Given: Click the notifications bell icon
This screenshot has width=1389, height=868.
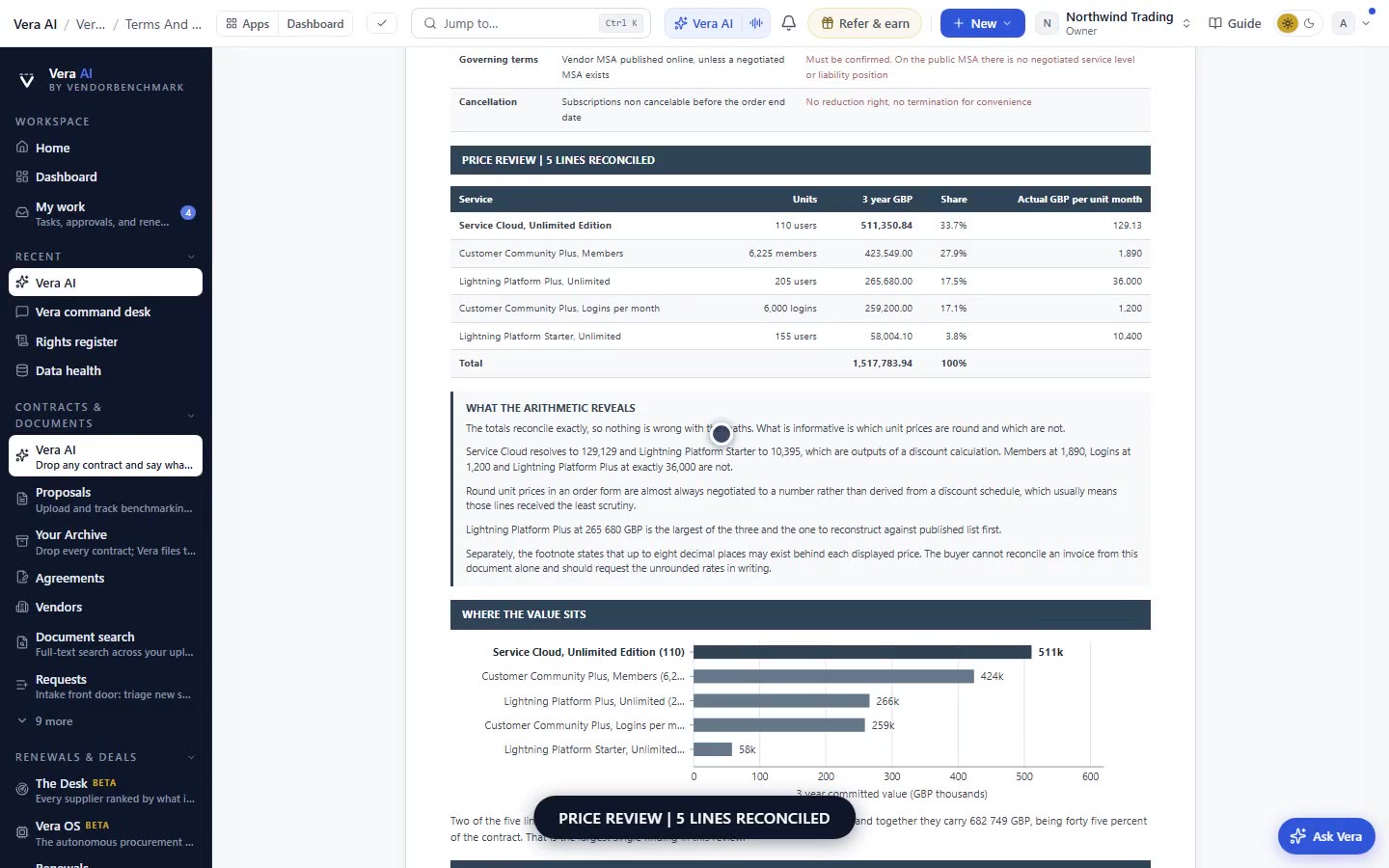Looking at the screenshot, I should coord(789,23).
